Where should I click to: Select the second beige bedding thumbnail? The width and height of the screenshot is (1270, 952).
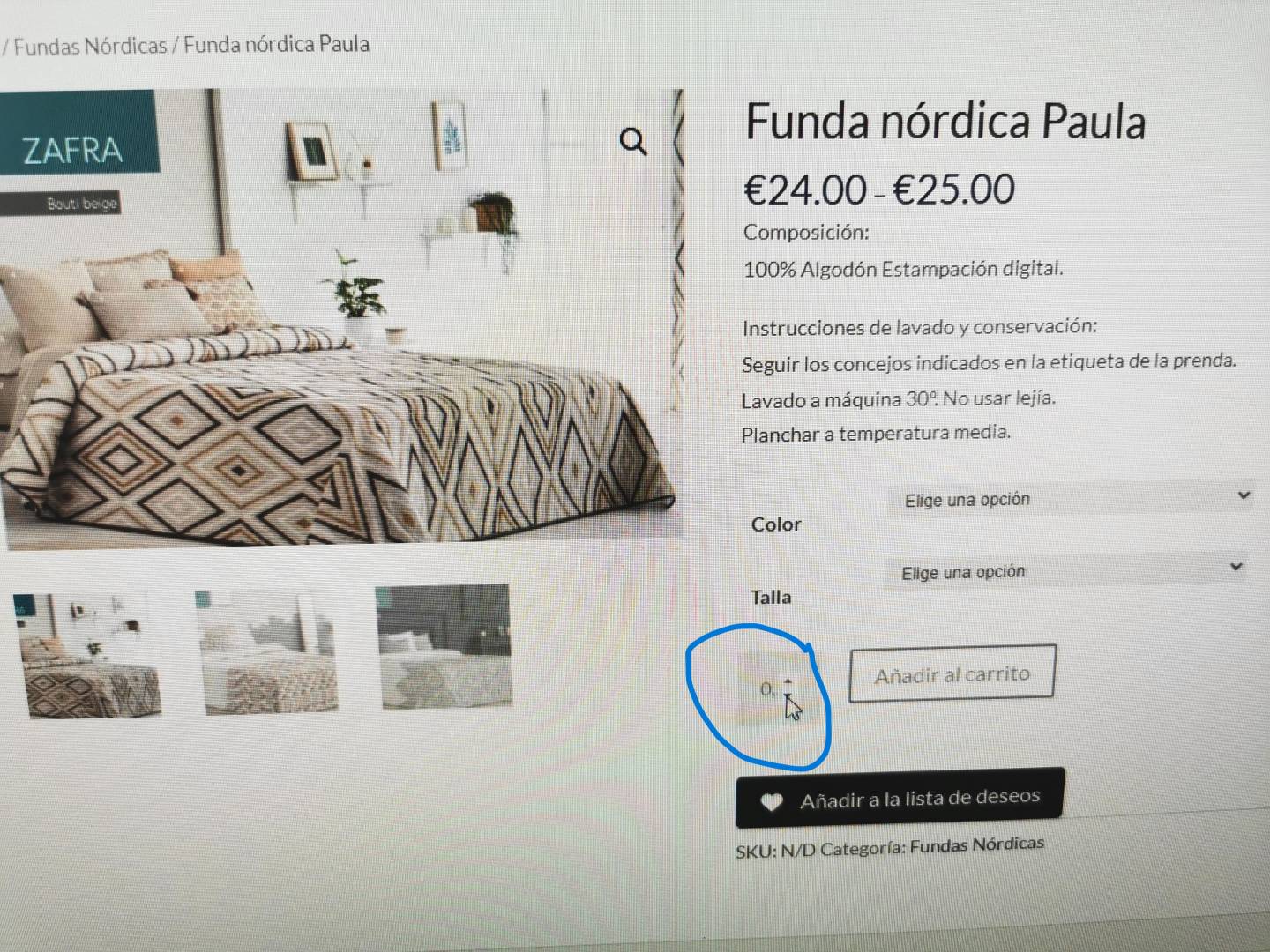click(266, 652)
